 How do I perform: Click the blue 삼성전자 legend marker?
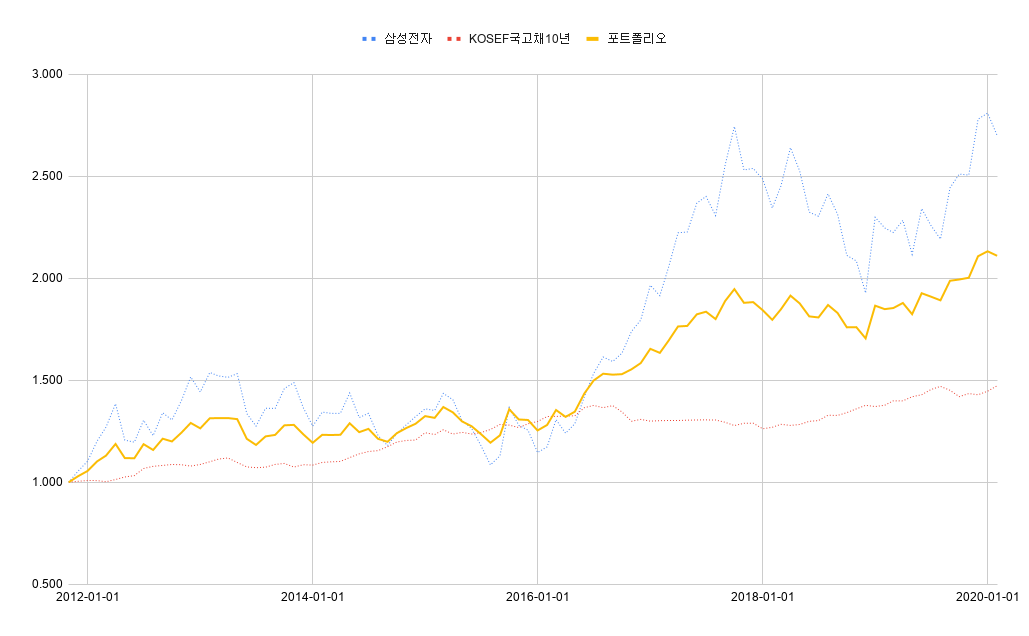(367, 40)
